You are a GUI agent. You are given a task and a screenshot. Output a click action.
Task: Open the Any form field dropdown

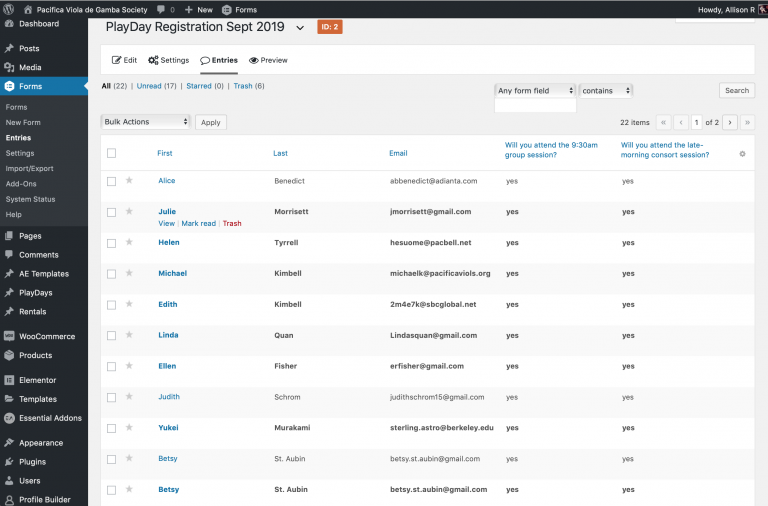pyautogui.click(x=535, y=91)
